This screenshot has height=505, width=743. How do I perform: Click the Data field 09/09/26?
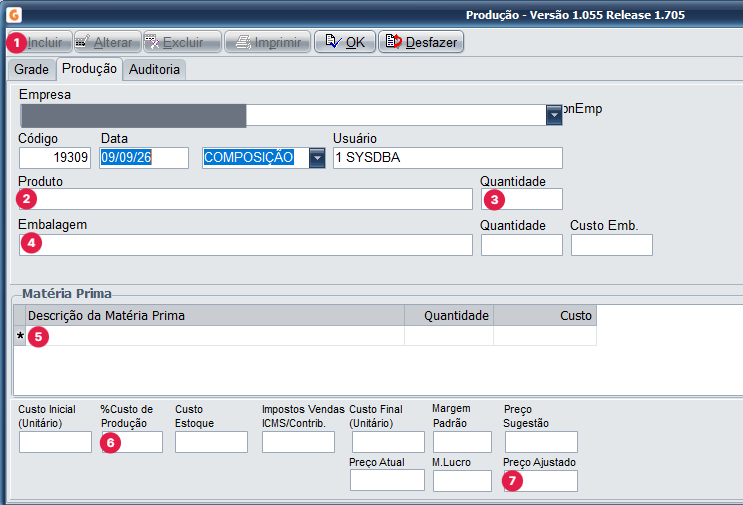[144, 157]
